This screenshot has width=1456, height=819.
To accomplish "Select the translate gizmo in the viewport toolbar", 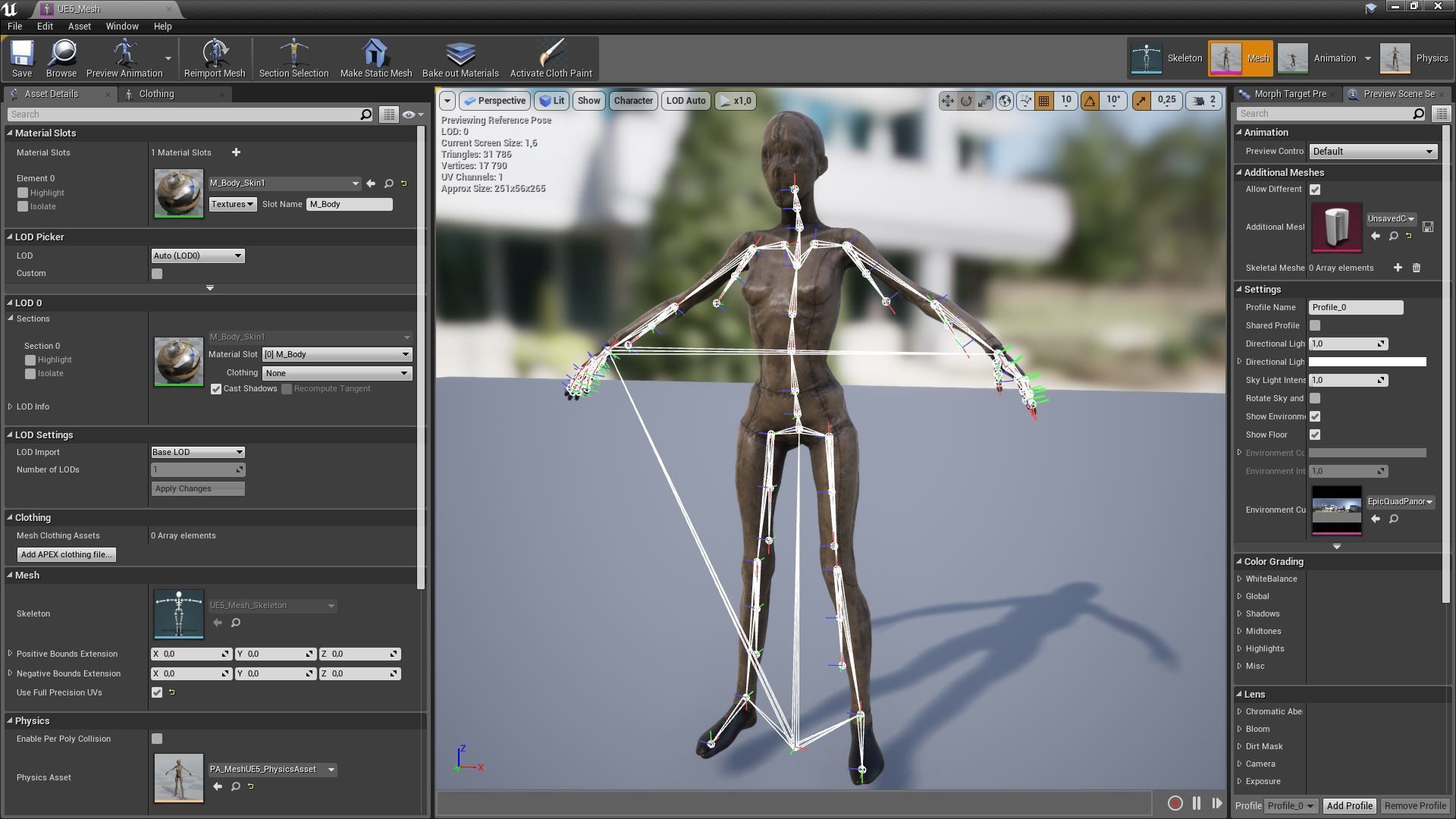I will (948, 101).
